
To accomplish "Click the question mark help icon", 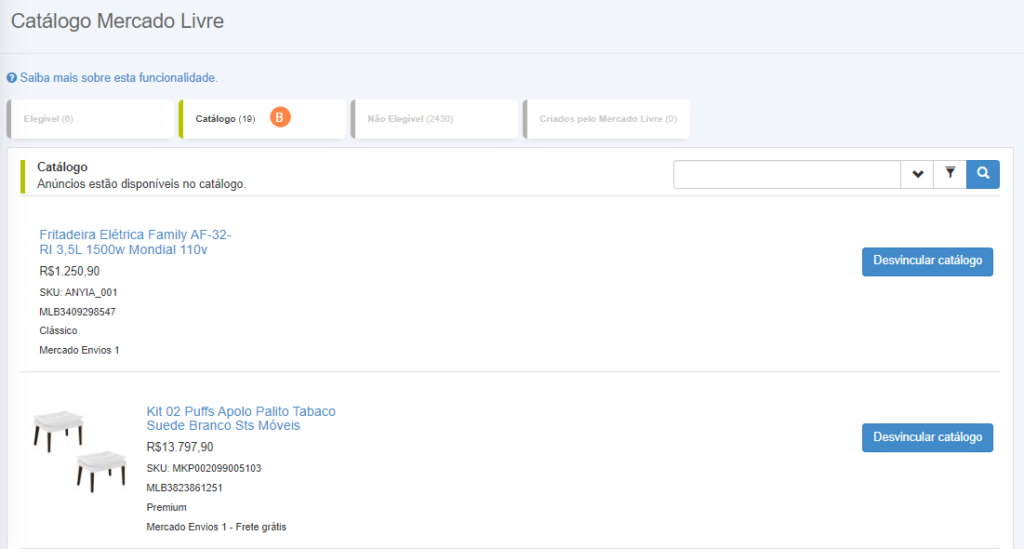I will pyautogui.click(x=12, y=78).
